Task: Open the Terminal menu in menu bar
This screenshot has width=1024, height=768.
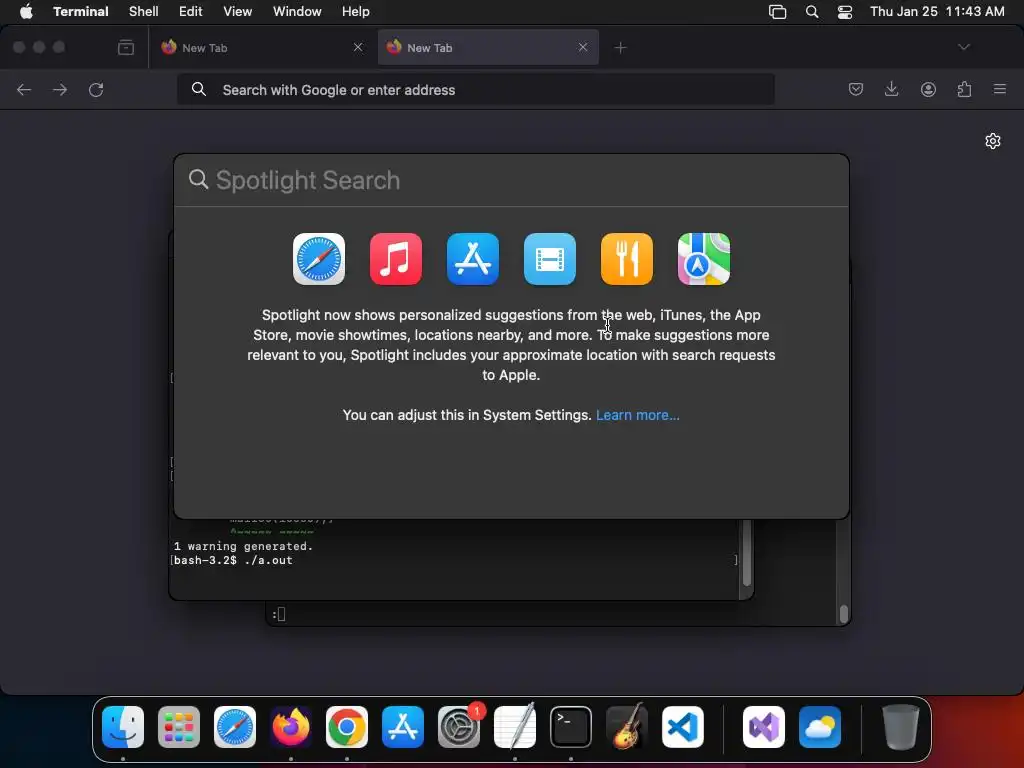Action: [x=81, y=12]
